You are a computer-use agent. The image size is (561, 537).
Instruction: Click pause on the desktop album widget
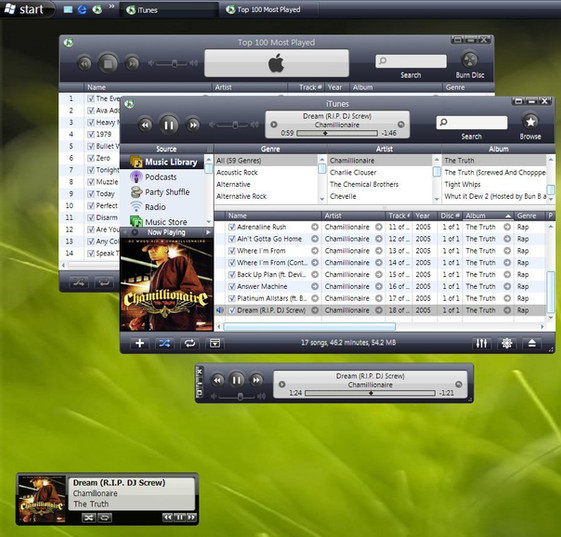pyautogui.click(x=180, y=517)
